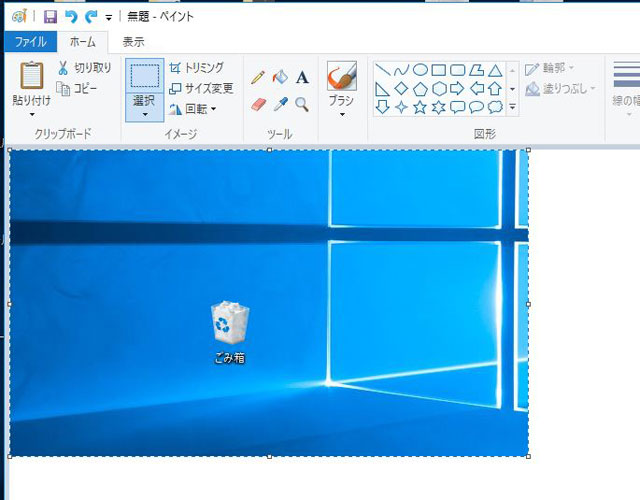This screenshot has width=640, height=500.
Task: Choose the Rounded rectangular callout shape
Action: pos(458,107)
